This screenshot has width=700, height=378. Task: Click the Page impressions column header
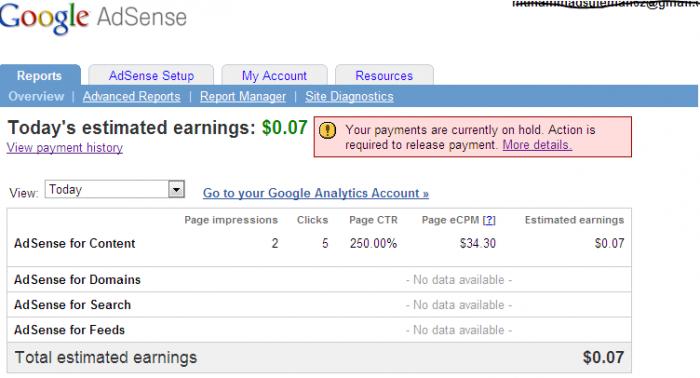(231, 220)
